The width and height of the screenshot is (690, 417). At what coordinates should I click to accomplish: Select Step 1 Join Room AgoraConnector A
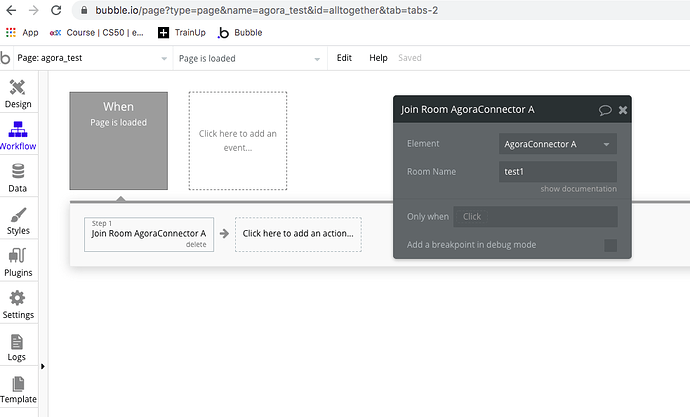[x=149, y=234]
